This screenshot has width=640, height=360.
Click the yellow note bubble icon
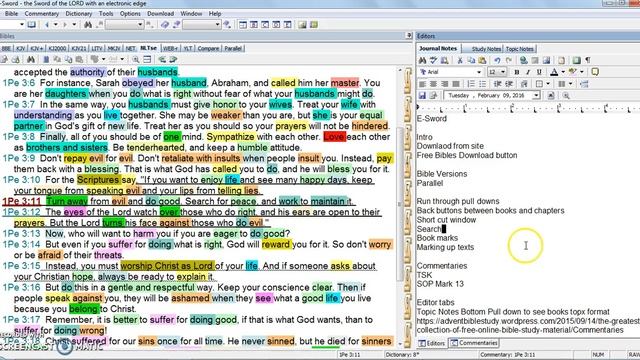[x=595, y=72]
